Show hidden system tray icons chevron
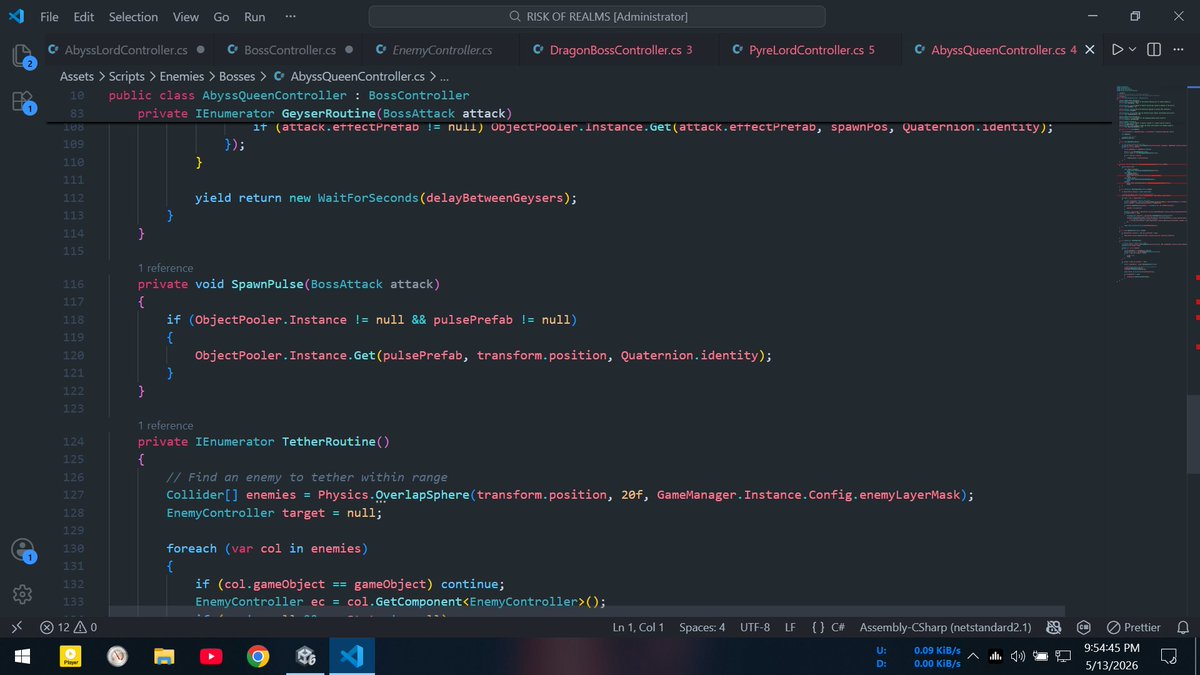The height and width of the screenshot is (675, 1200). point(972,656)
